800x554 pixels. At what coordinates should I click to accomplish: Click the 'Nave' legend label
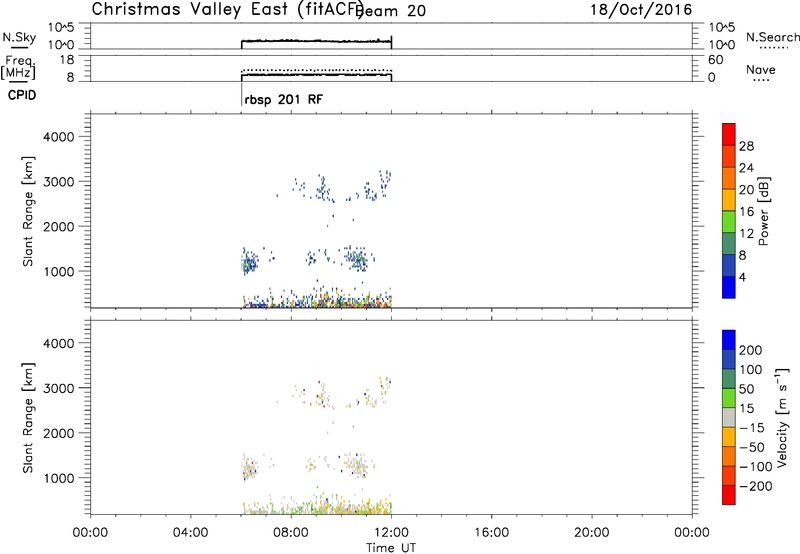(761, 69)
